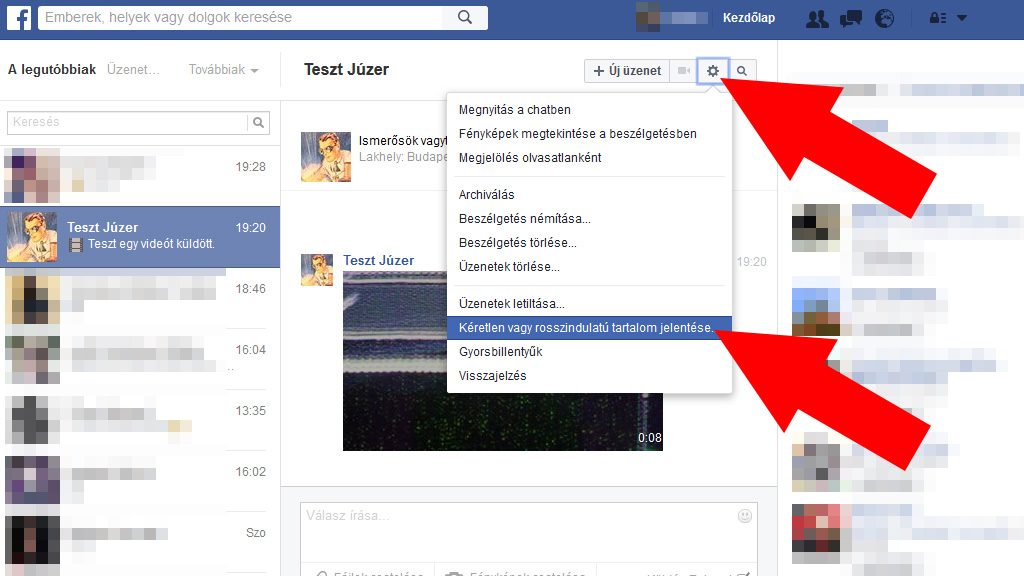This screenshot has width=1024, height=576.
Task: Click the search-in-conversation magnifier button
Action: click(742, 71)
